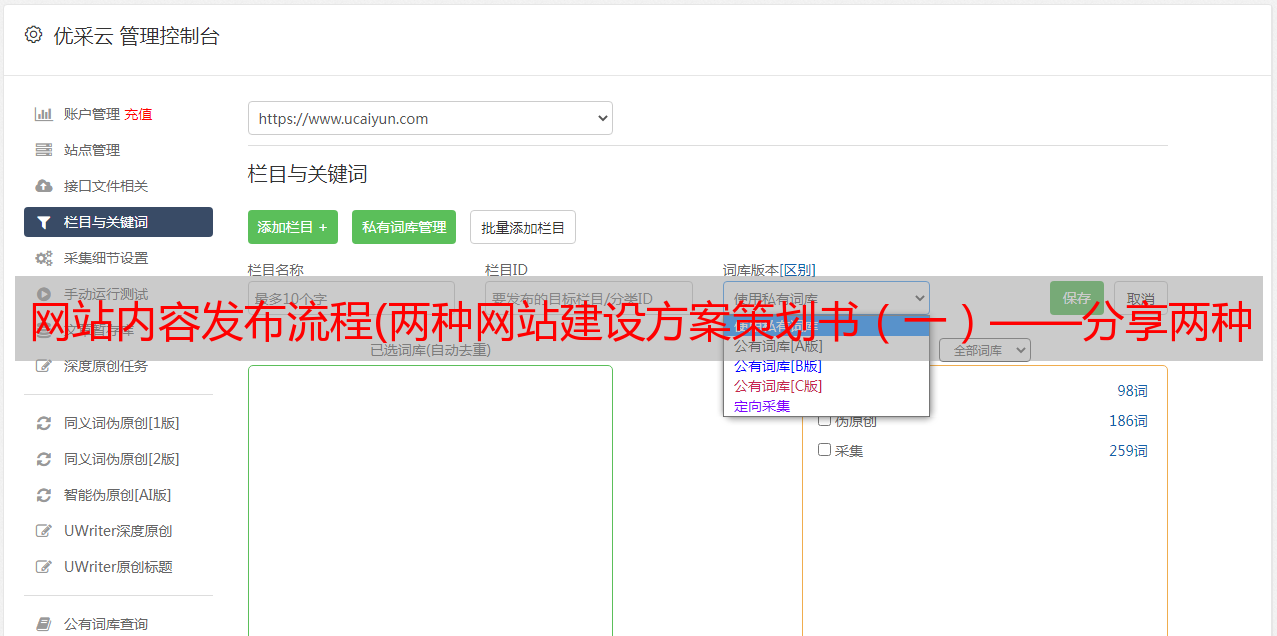
Task: Open 接口文件相关 via its cloud icon
Action: (x=43, y=186)
